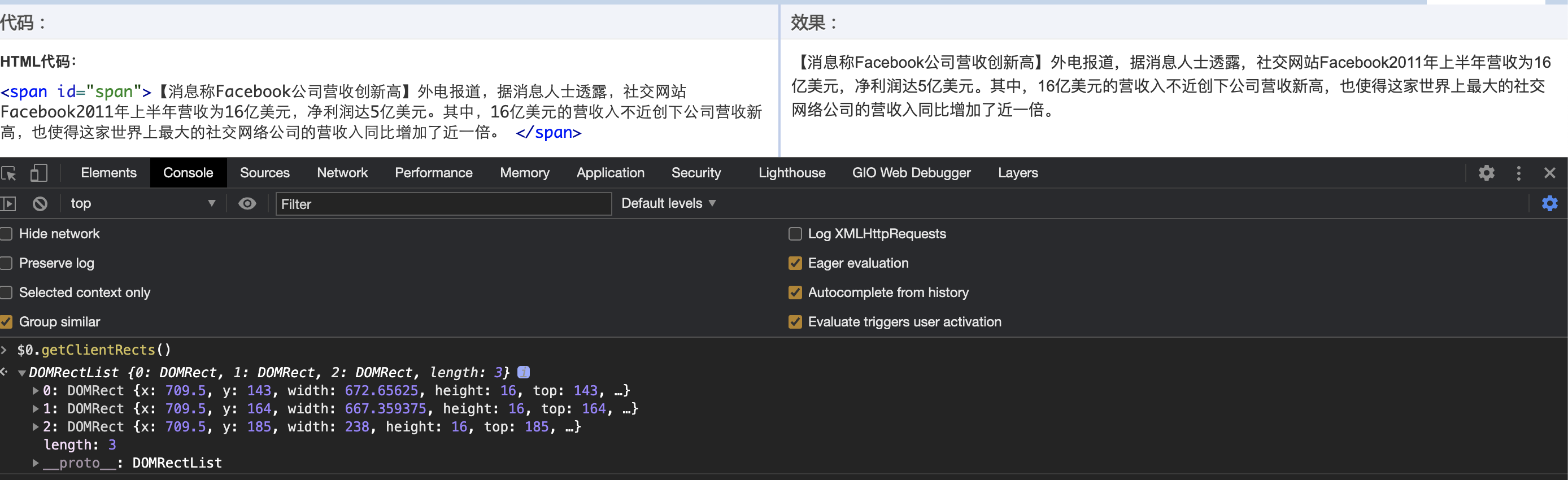Click the rendered Facebook paragraph in 效果 panel
The height and width of the screenshot is (480, 1568).
click(1170, 86)
